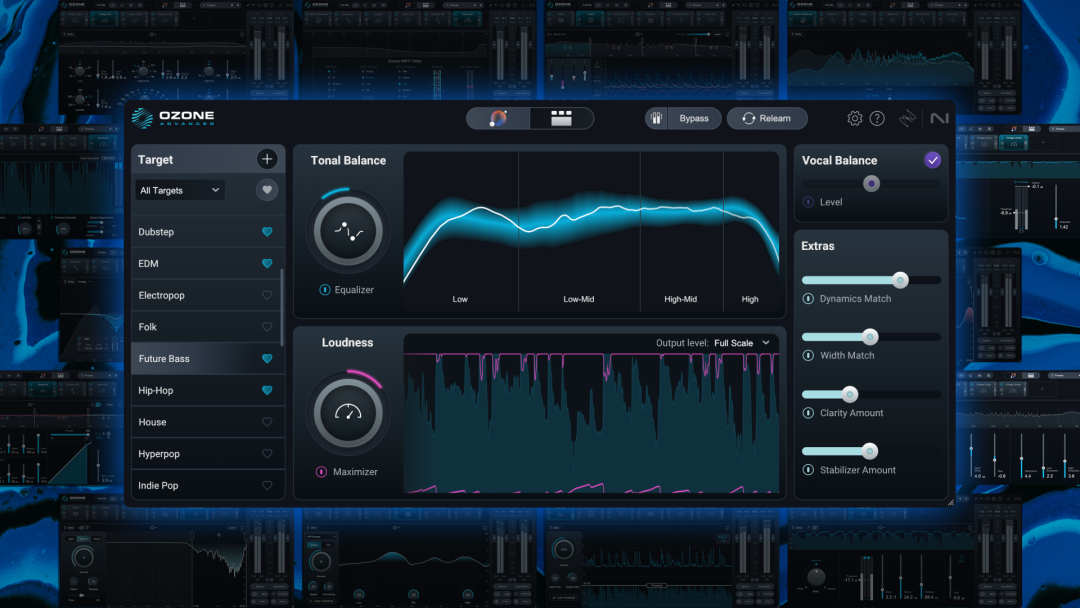Toggle the Clarity Amount power button
This screenshot has width=1080, height=608.
click(808, 412)
